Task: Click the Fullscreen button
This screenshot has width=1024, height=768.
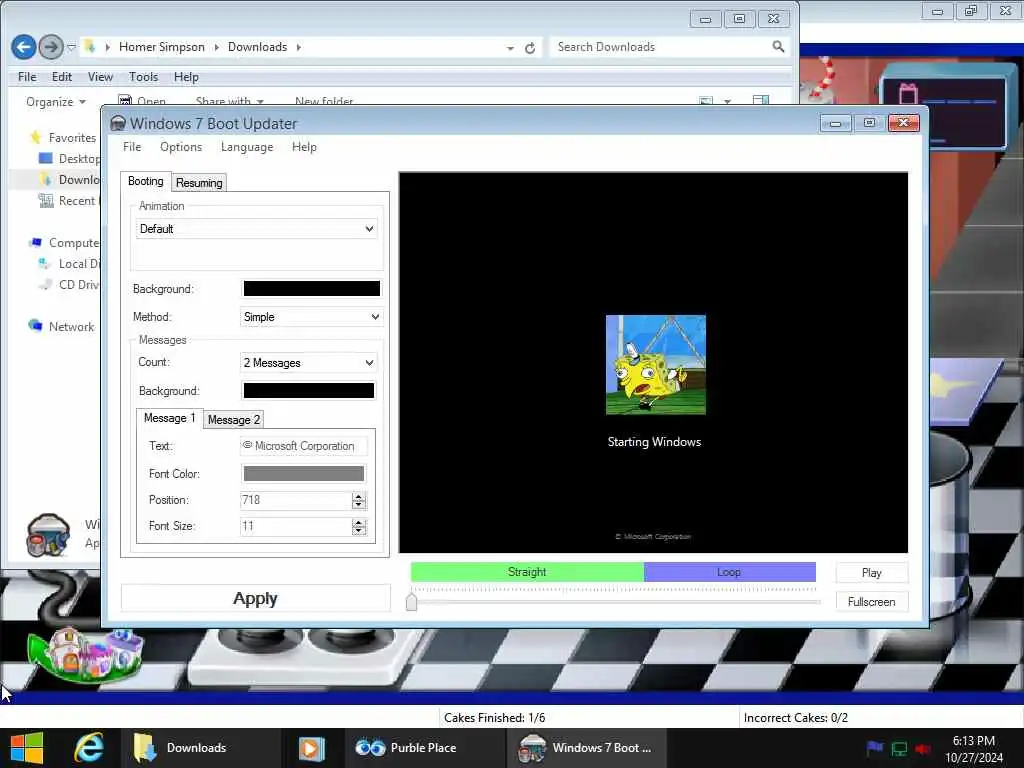Action: pos(871,601)
